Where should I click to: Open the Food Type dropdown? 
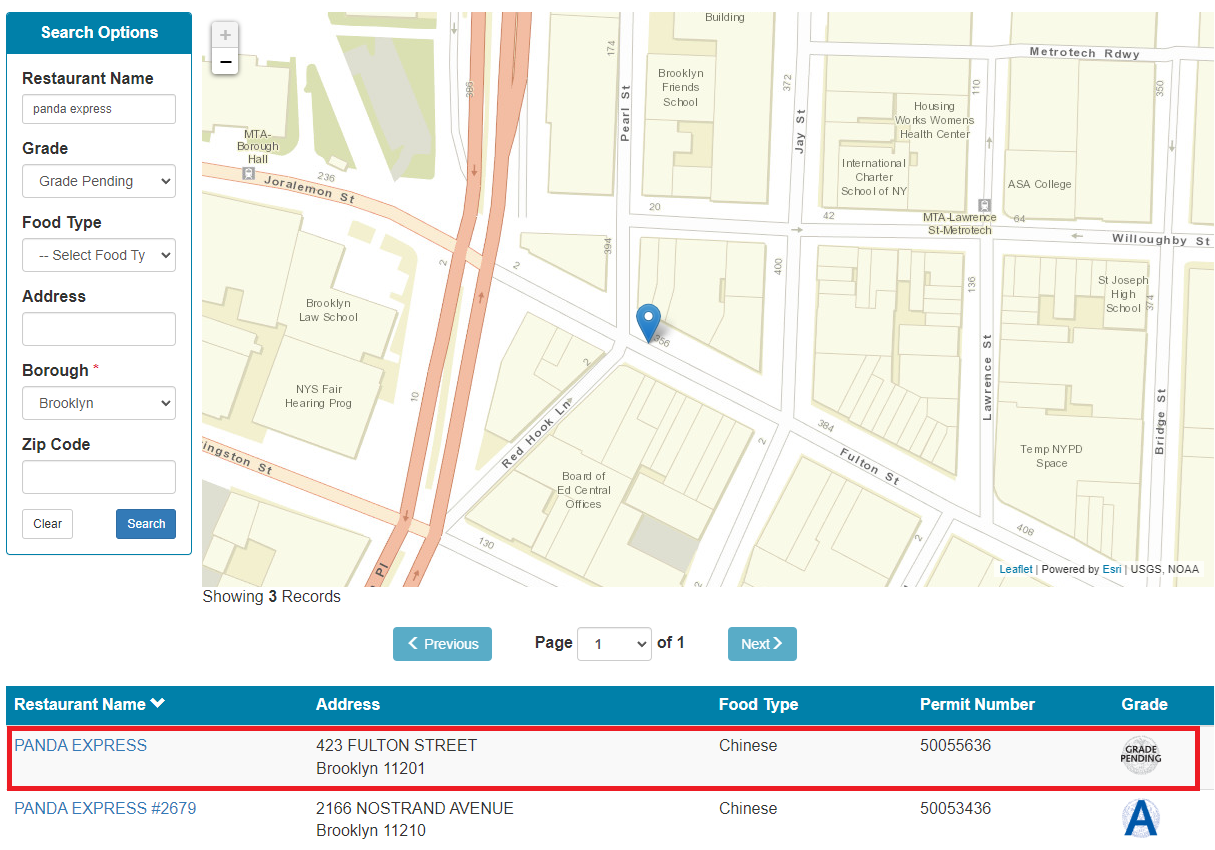pyautogui.click(x=99, y=255)
